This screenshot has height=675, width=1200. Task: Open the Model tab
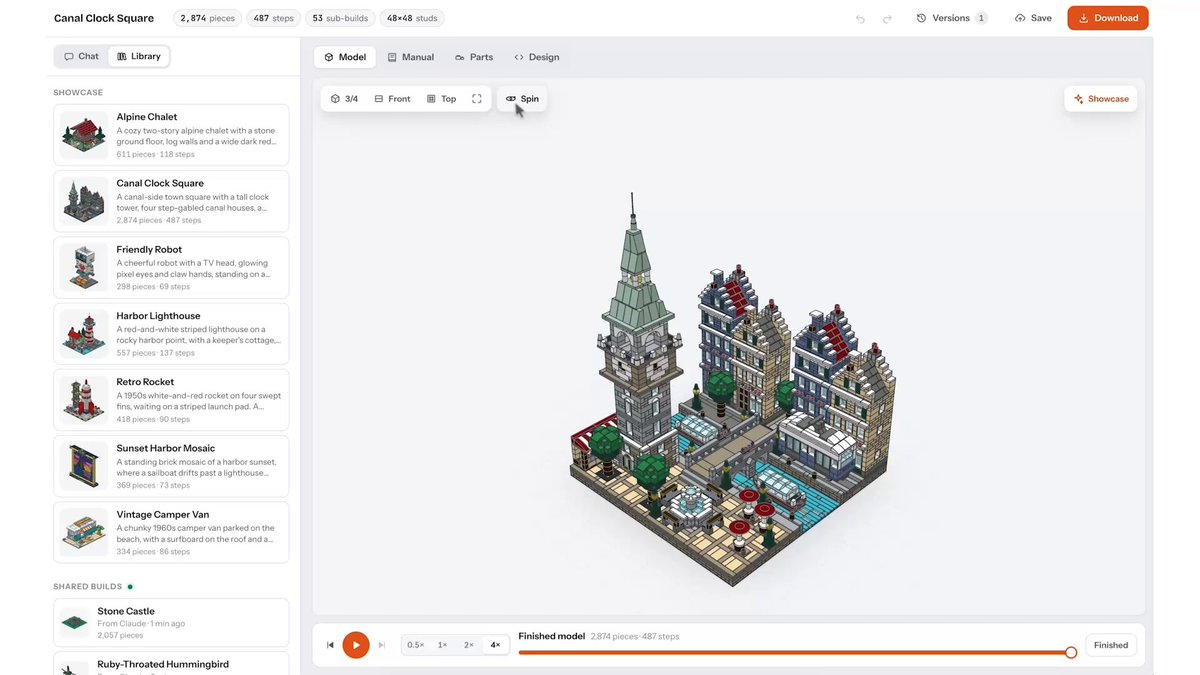345,57
